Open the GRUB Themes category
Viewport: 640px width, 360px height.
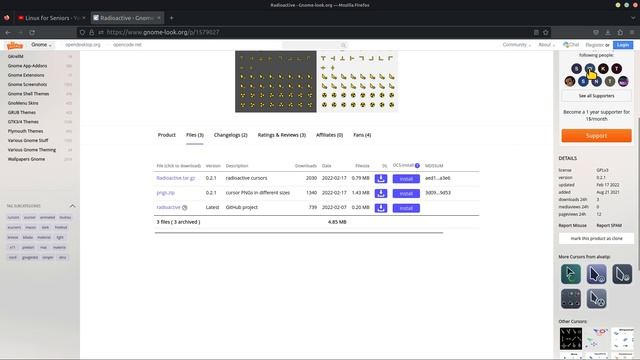tap(22, 112)
